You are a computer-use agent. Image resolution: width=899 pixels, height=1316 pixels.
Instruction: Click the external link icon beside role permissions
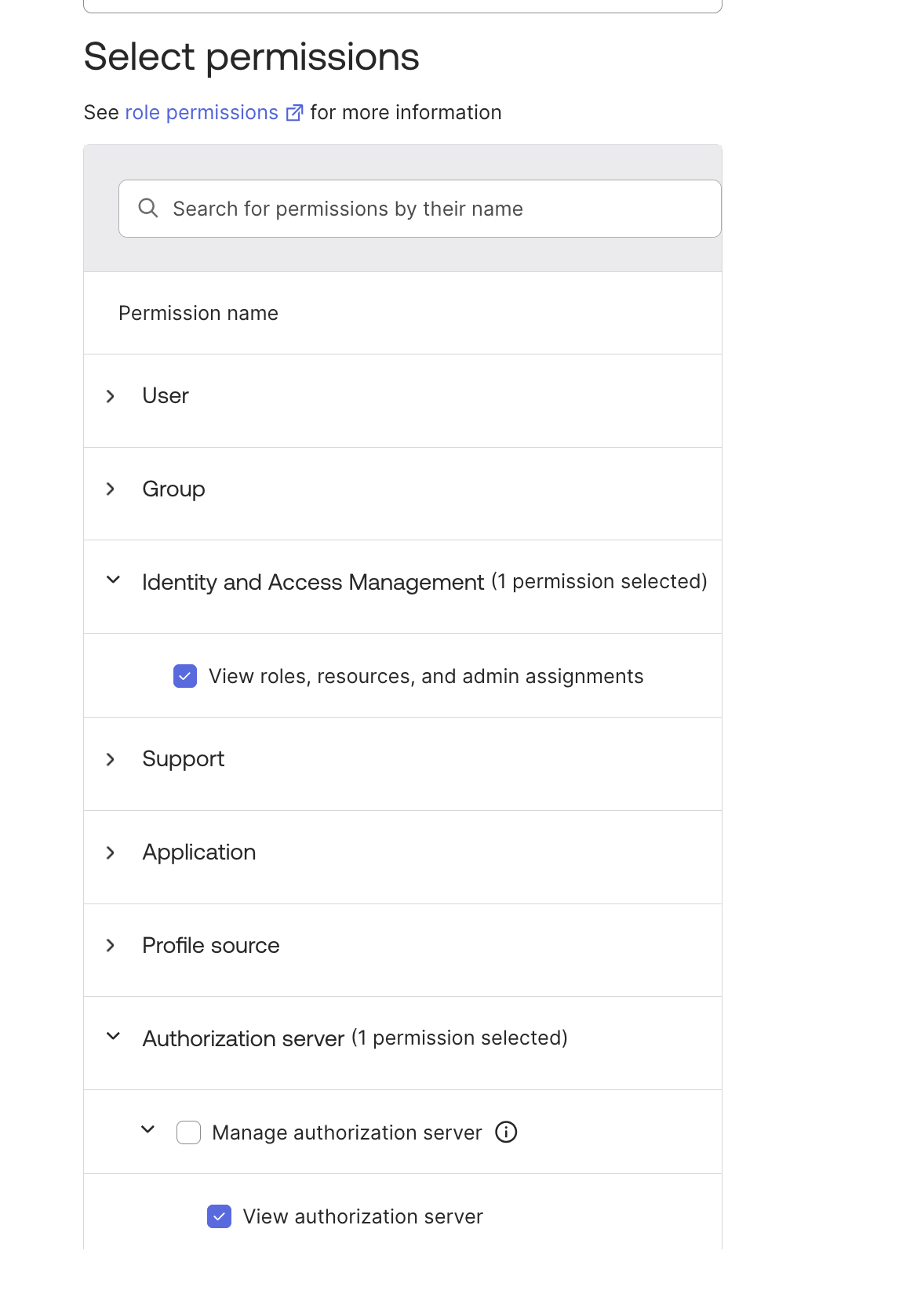pyautogui.click(x=294, y=113)
